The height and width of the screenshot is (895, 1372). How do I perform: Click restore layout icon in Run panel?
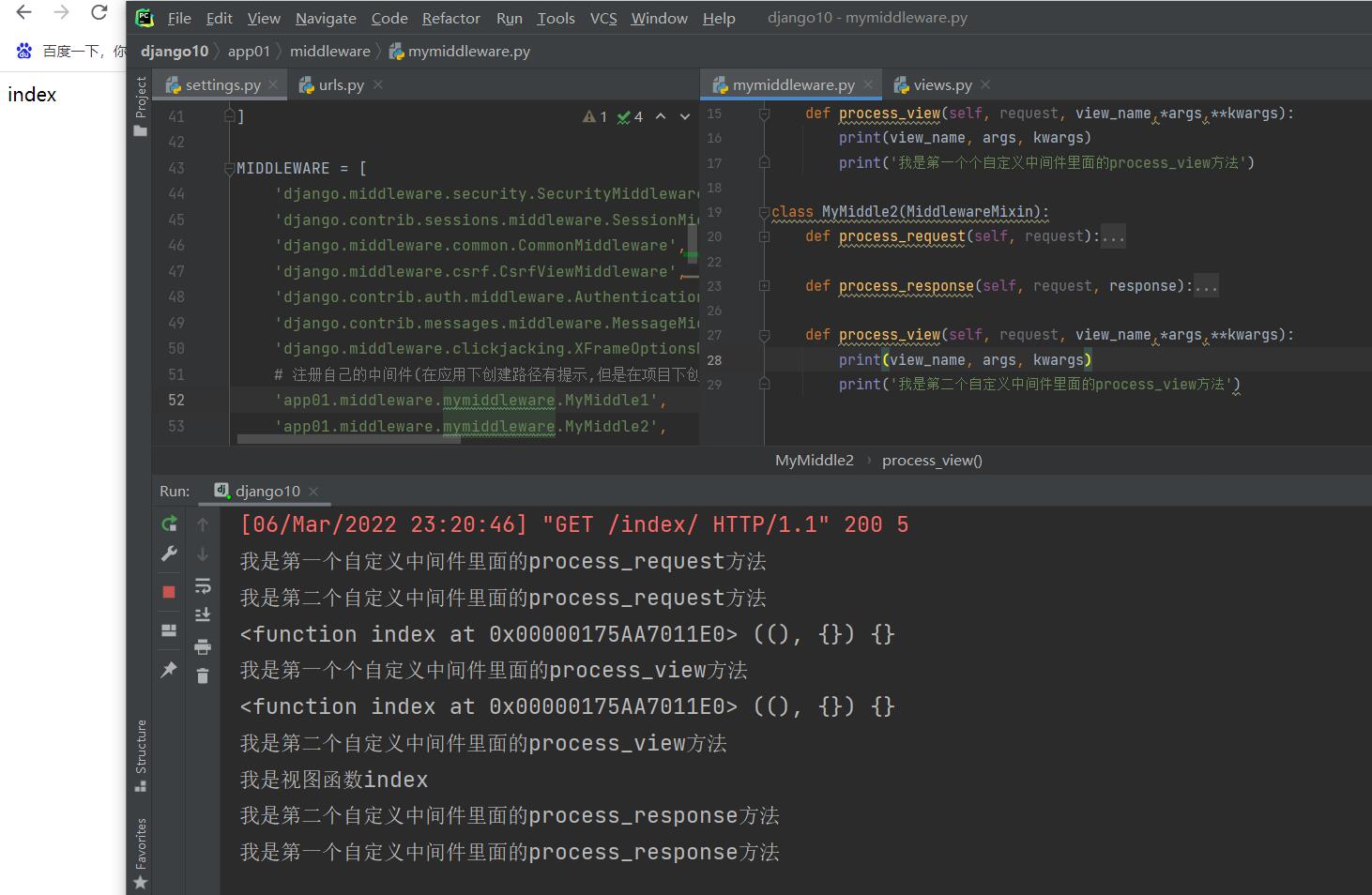[169, 630]
